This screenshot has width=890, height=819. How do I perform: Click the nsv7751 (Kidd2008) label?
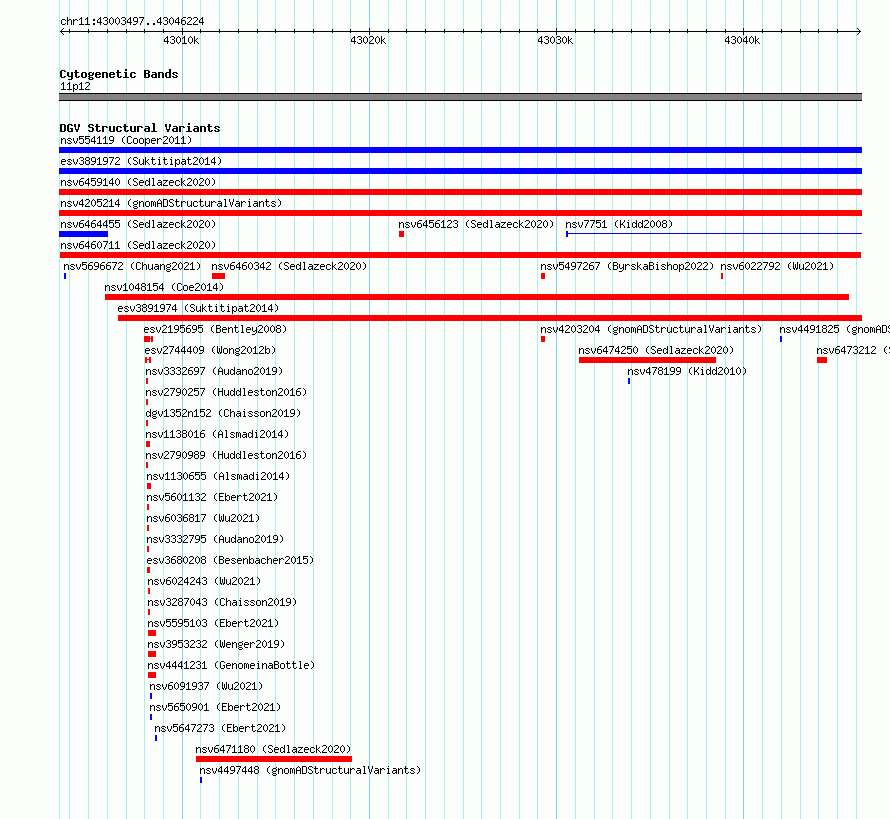pos(619,224)
